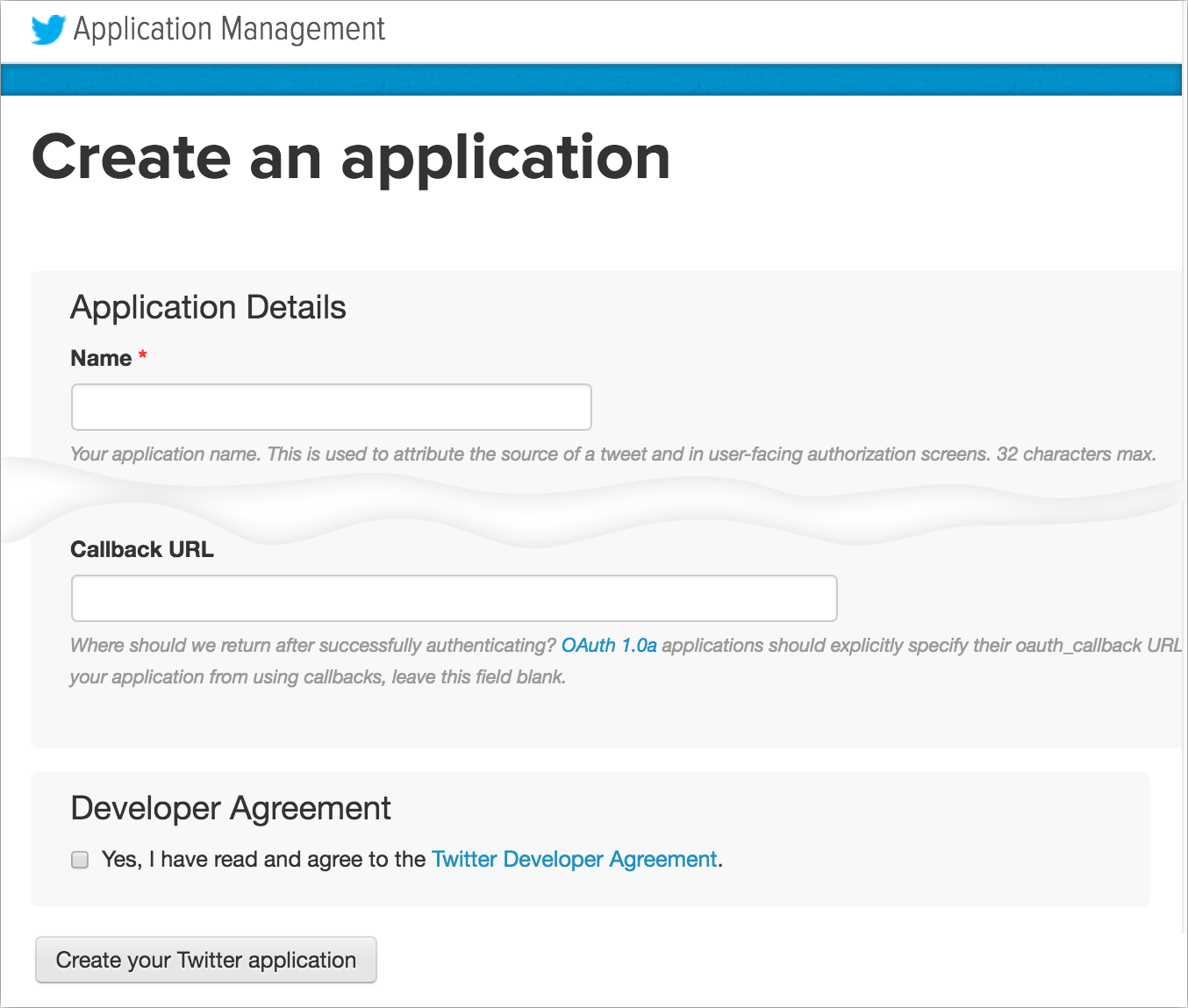Click "Yes, I have read and agree" text
This screenshot has height=1008, width=1188.
(x=263, y=860)
